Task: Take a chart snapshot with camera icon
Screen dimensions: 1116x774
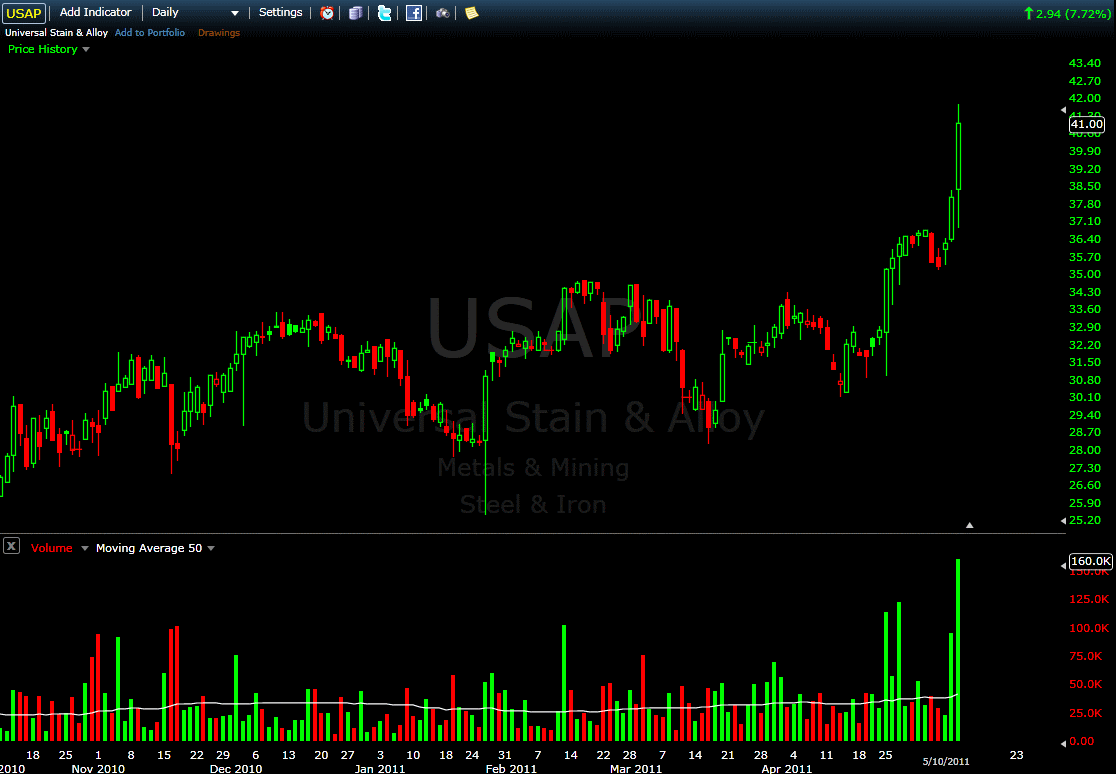Action: [x=443, y=13]
